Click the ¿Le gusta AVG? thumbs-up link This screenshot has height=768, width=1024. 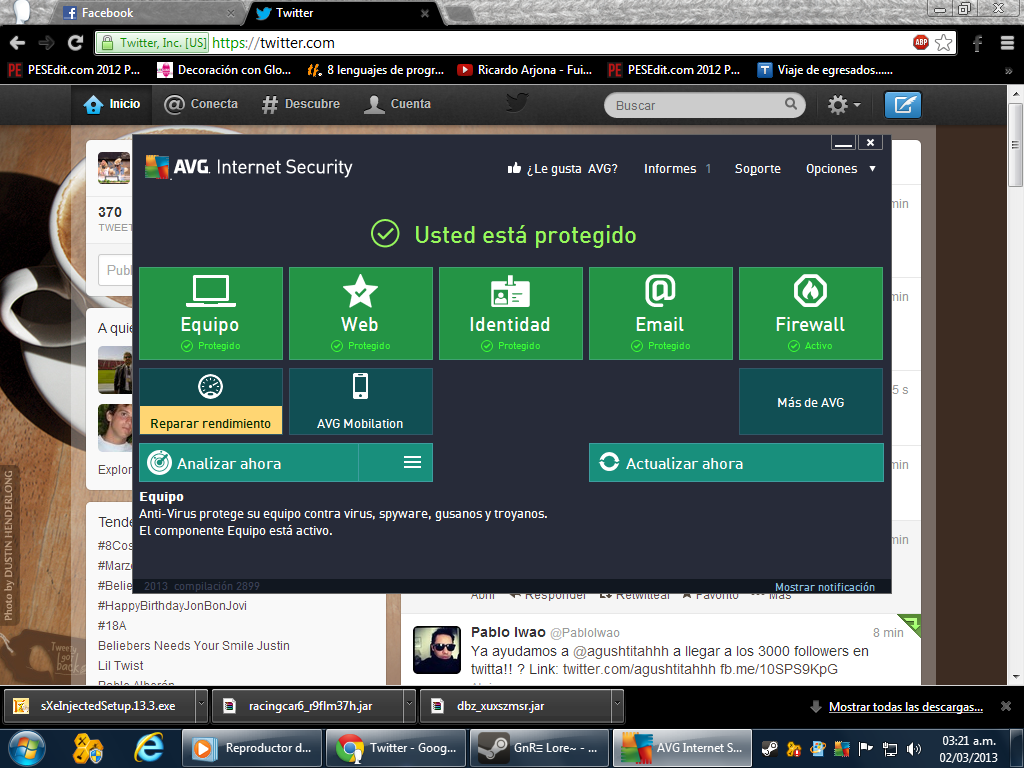tap(562, 168)
